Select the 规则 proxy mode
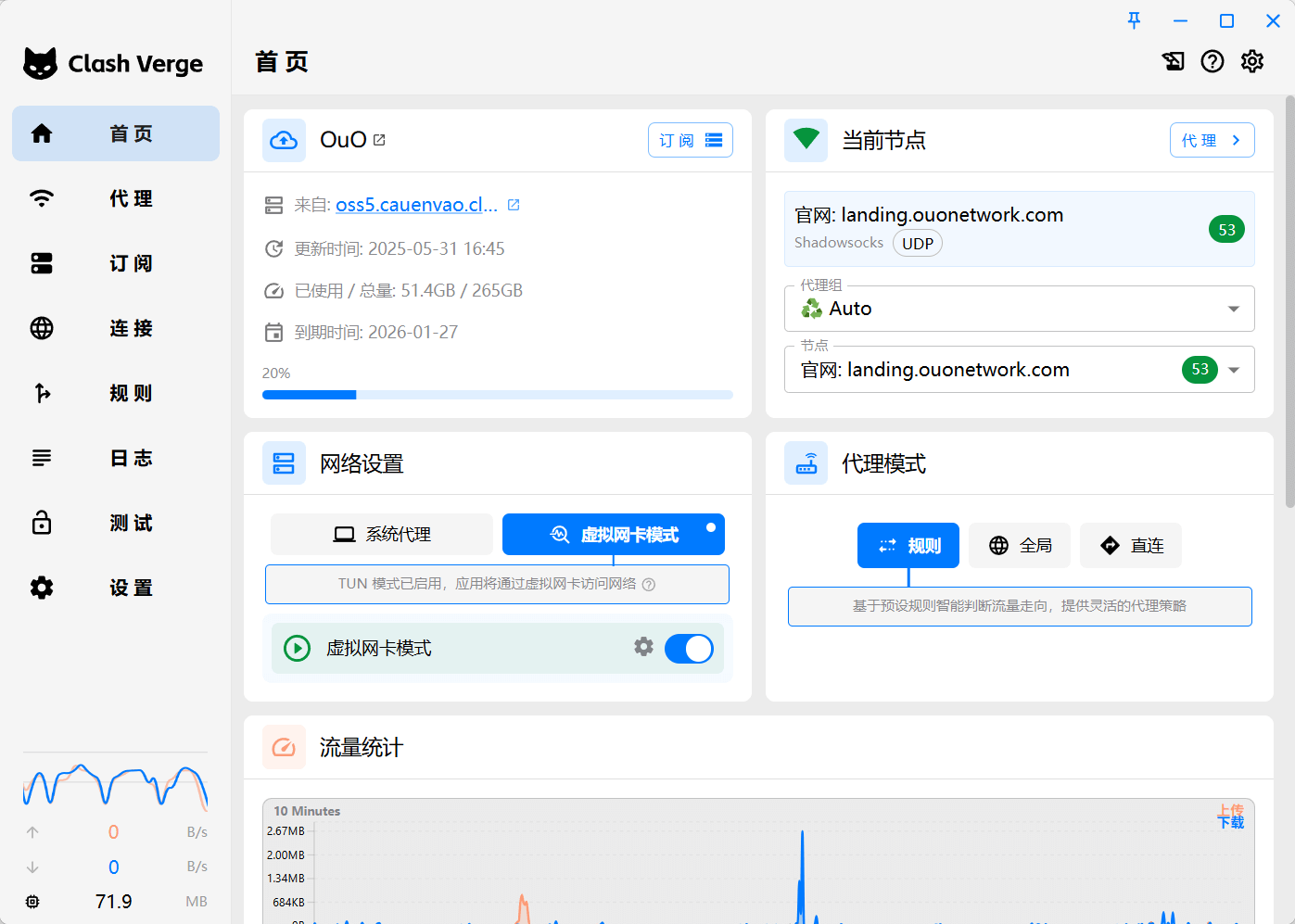 click(908, 545)
